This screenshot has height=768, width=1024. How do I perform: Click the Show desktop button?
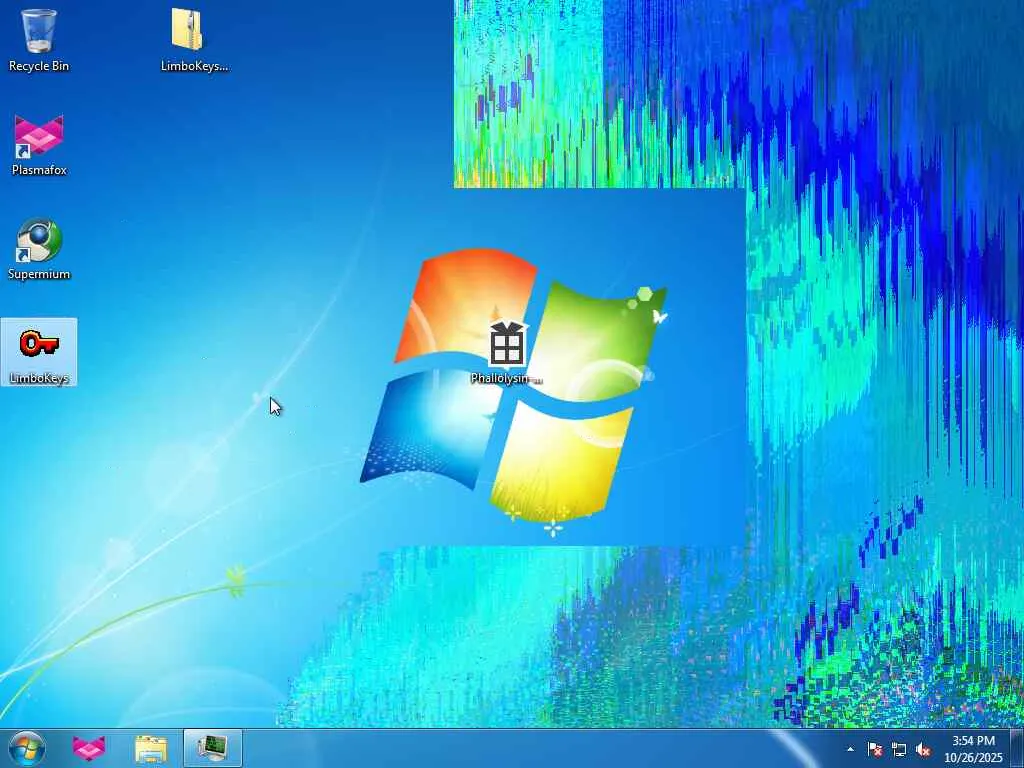tap(1017, 749)
